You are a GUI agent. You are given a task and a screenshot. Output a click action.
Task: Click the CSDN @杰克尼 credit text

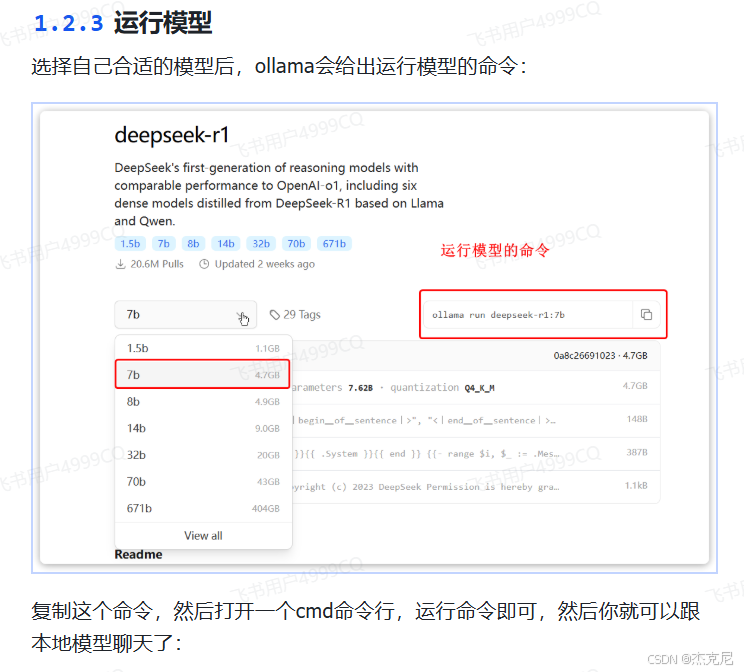[690, 659]
